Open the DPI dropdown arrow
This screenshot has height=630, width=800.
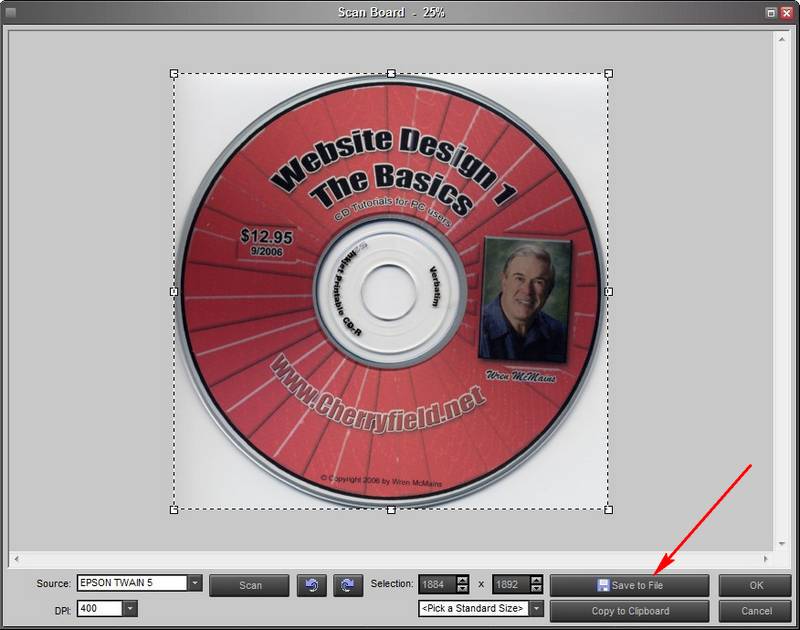(x=130, y=608)
